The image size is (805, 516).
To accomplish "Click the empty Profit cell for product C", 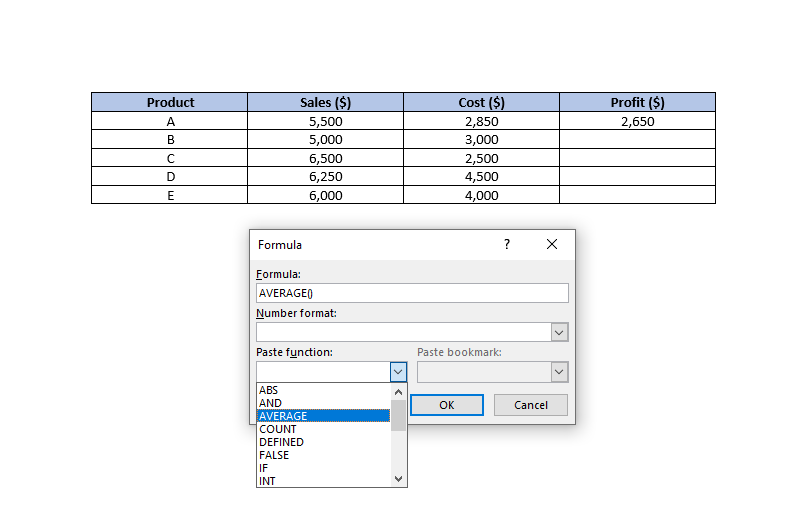I will click(x=638, y=158).
